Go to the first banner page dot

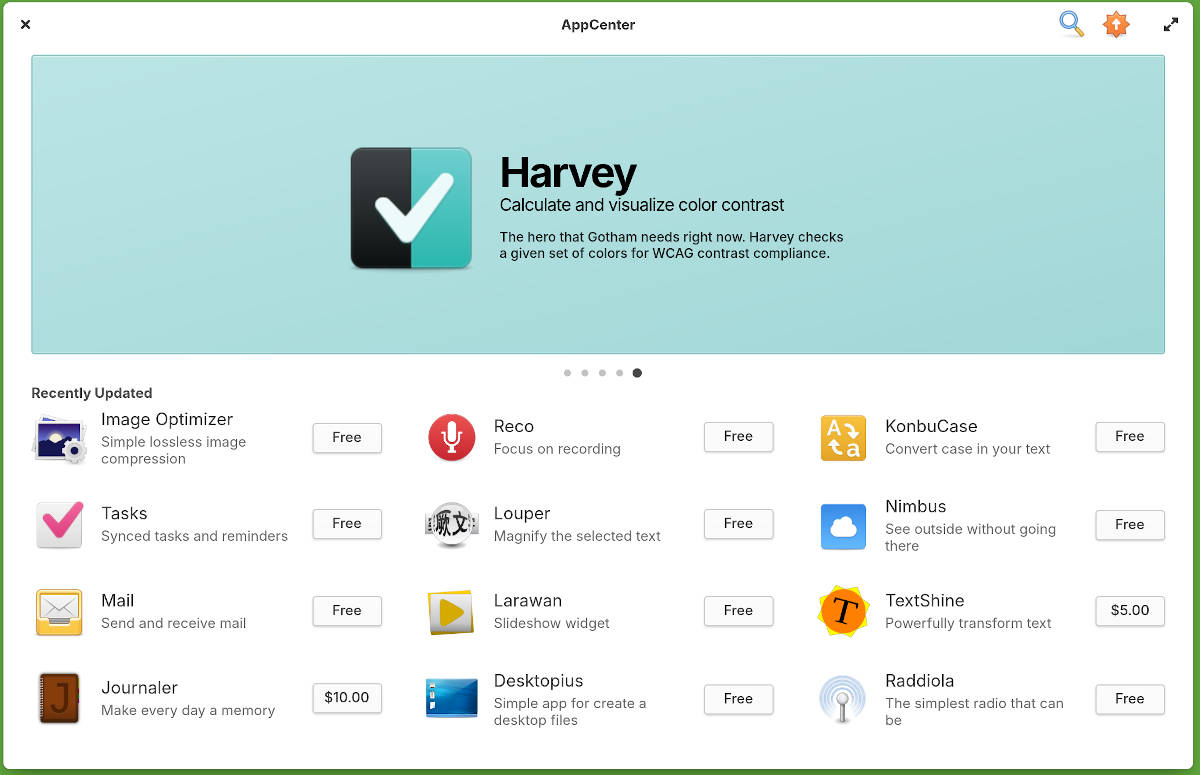[567, 373]
